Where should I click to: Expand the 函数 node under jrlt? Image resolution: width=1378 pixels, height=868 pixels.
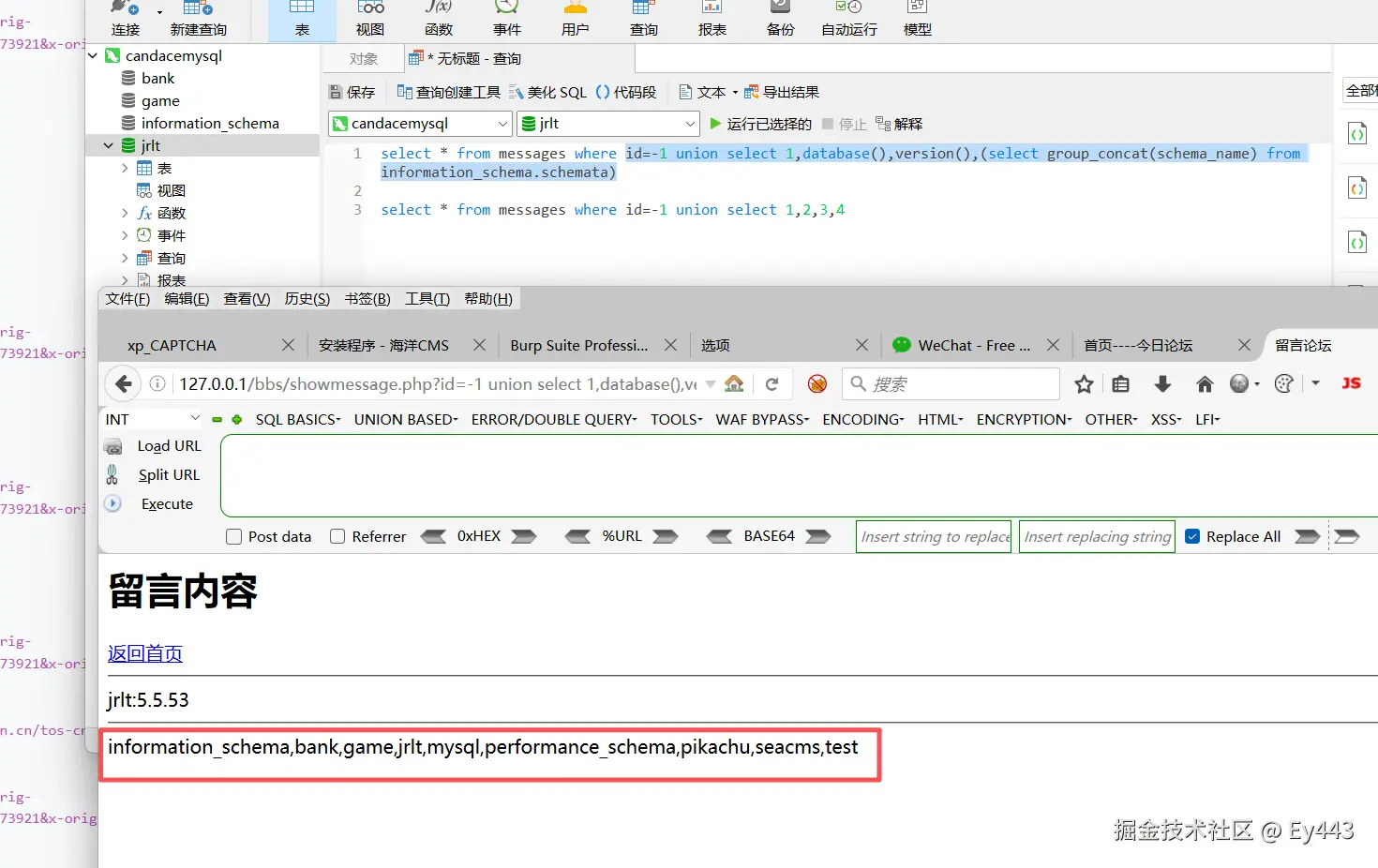click(x=125, y=214)
